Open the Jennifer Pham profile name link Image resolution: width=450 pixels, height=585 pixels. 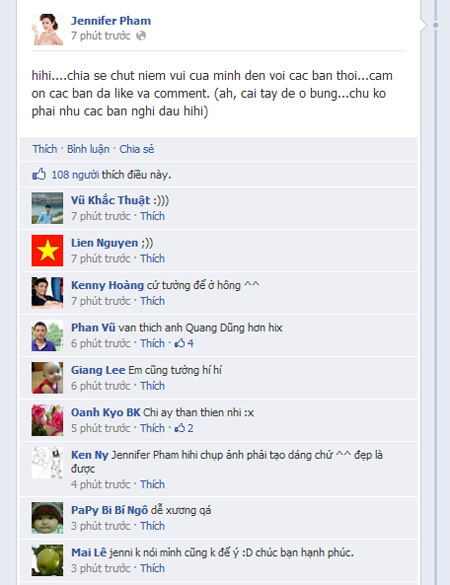tap(111, 21)
